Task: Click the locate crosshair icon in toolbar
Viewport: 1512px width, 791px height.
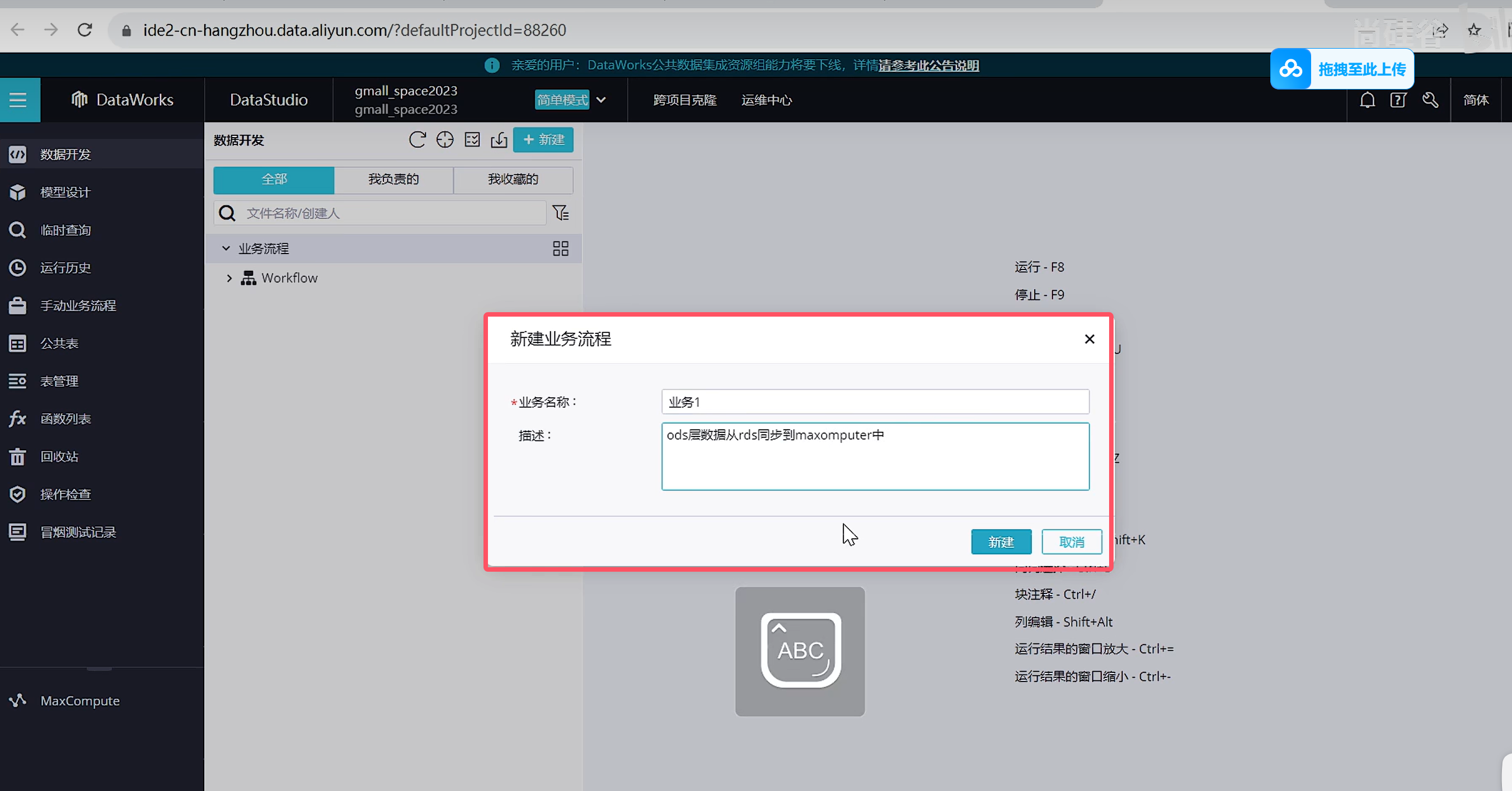Action: (x=445, y=140)
